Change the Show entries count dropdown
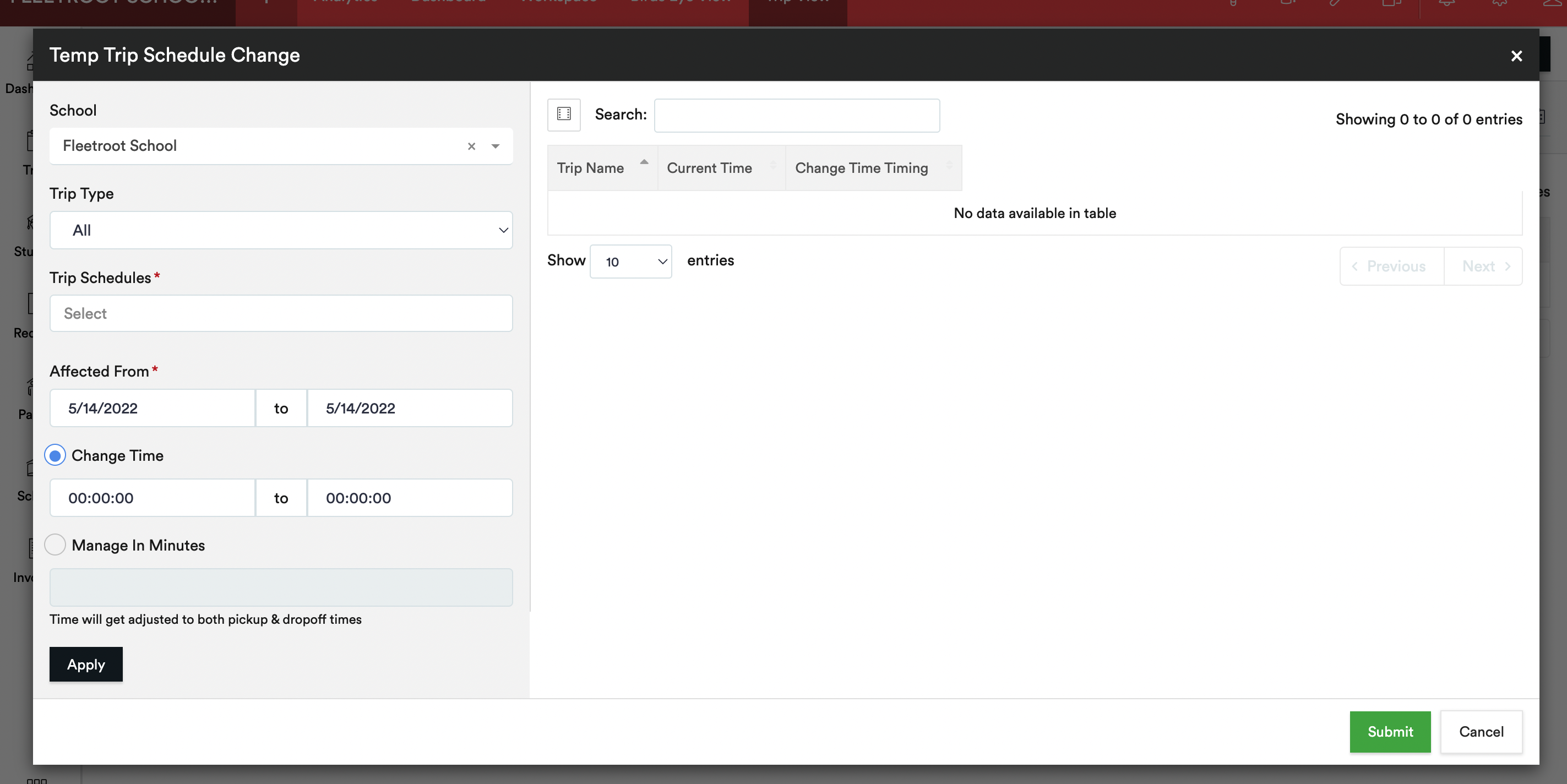This screenshot has height=784, width=1567. (x=631, y=262)
